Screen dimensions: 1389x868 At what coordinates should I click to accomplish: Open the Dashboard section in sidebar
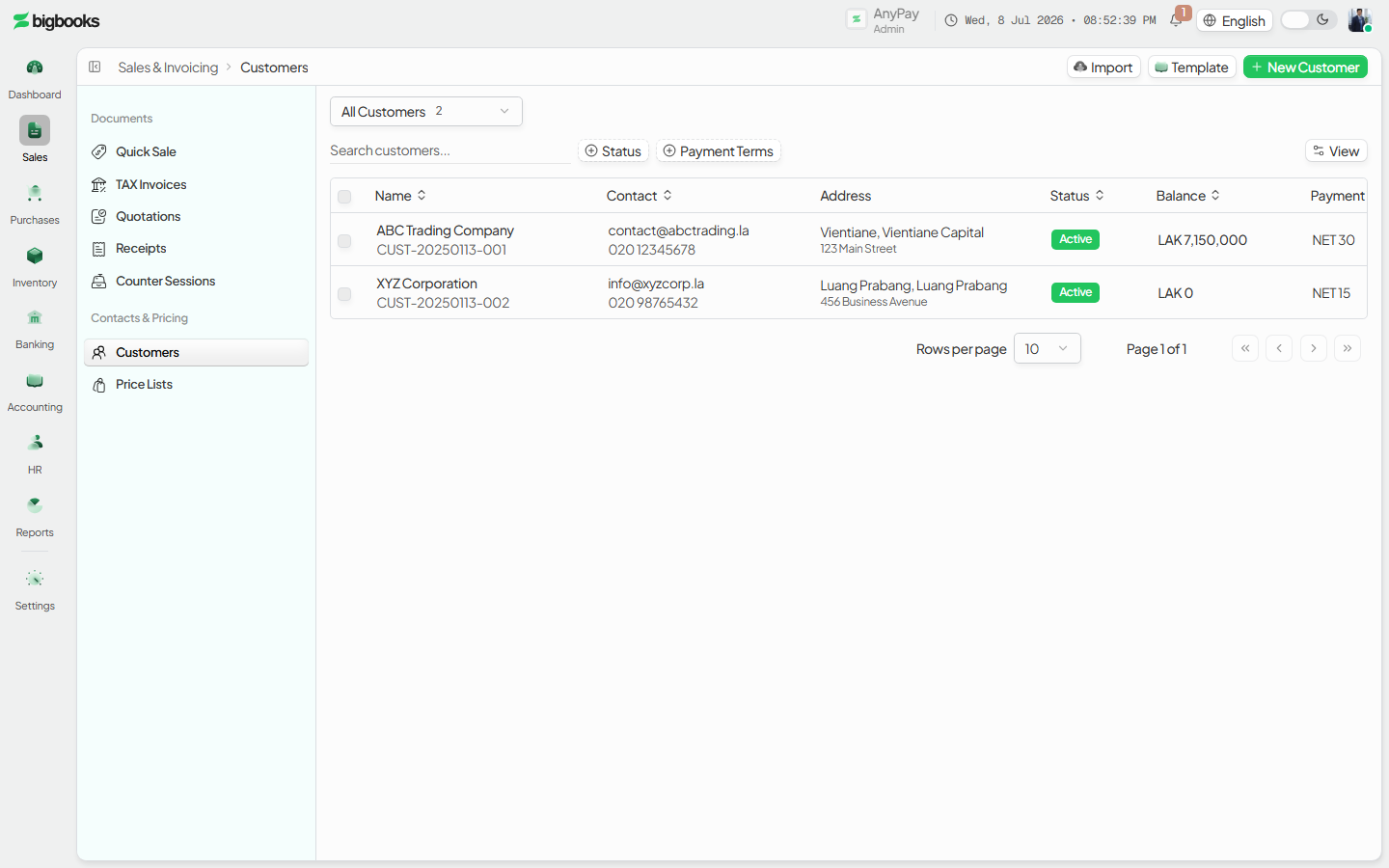tap(35, 79)
